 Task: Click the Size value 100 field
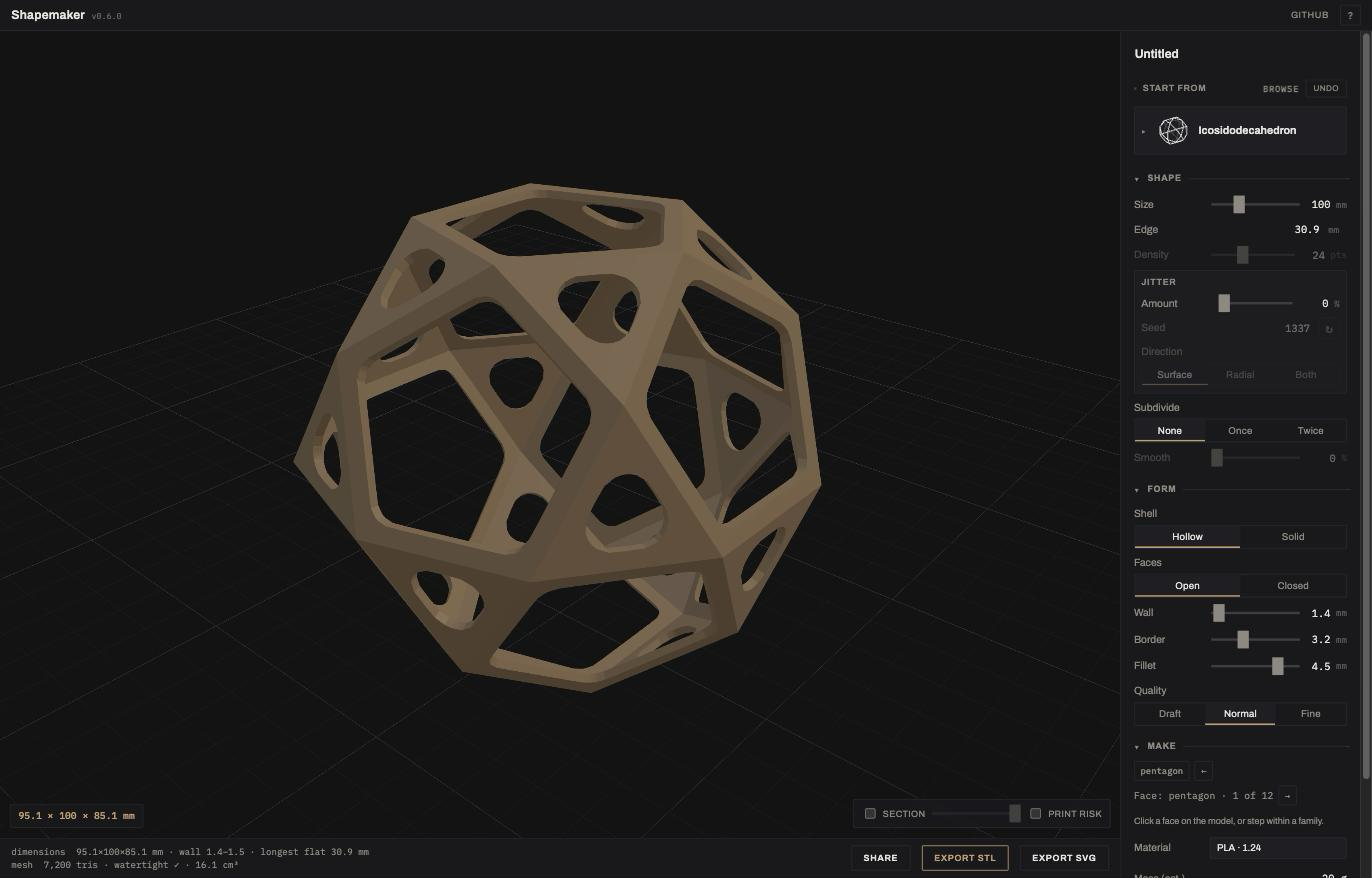click(1320, 204)
